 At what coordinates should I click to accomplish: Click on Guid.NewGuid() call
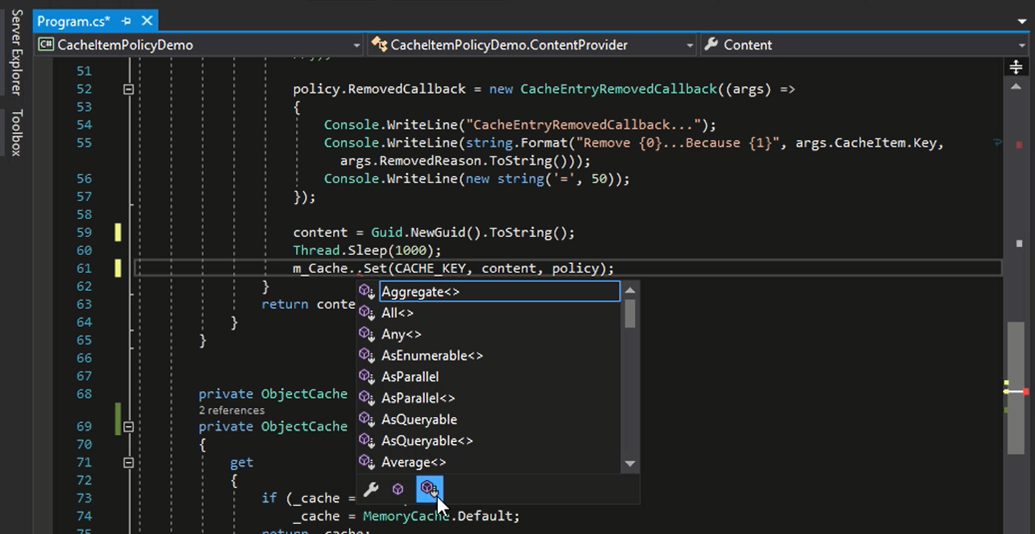click(428, 232)
